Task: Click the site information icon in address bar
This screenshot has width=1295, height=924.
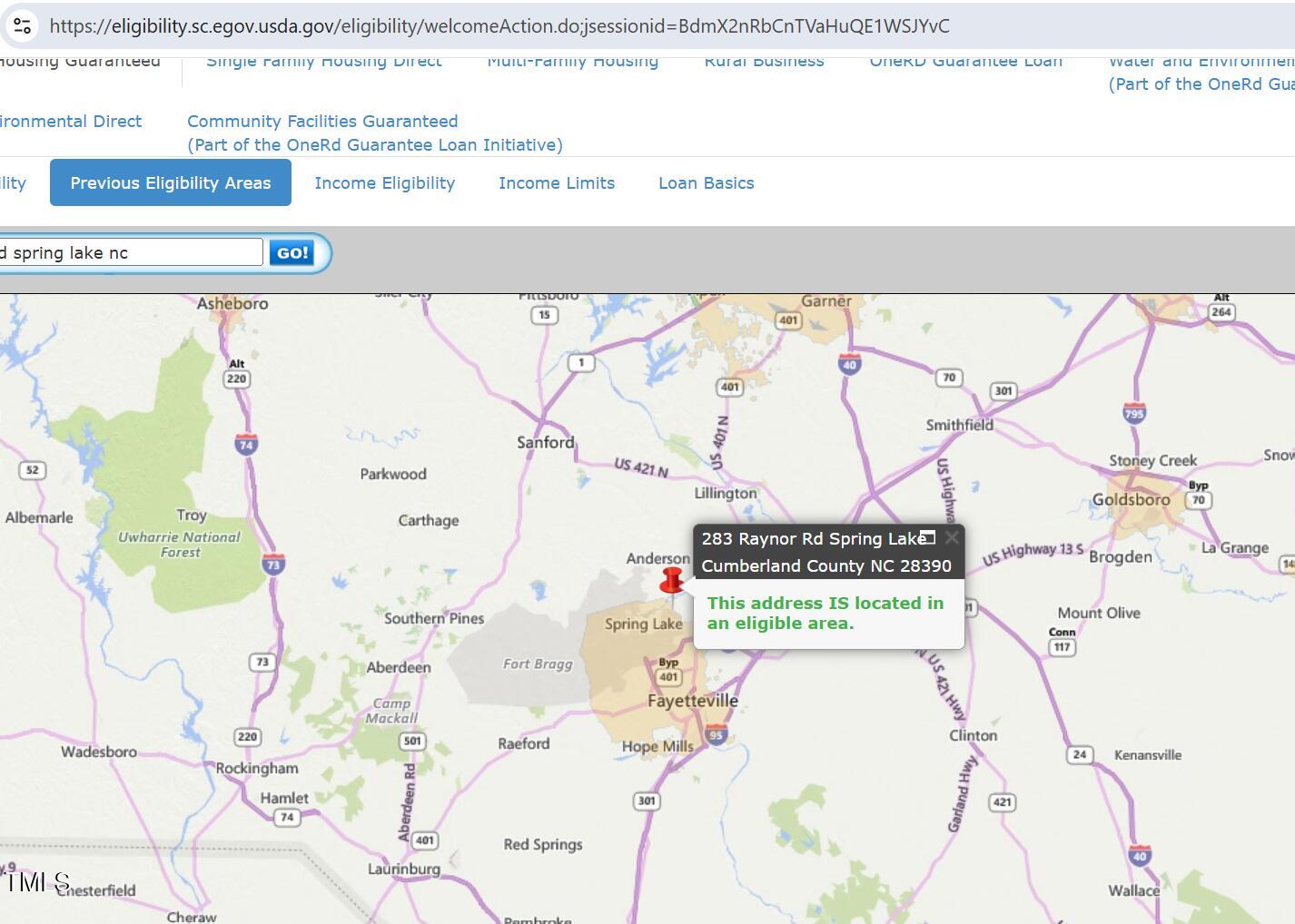Action: tap(23, 25)
